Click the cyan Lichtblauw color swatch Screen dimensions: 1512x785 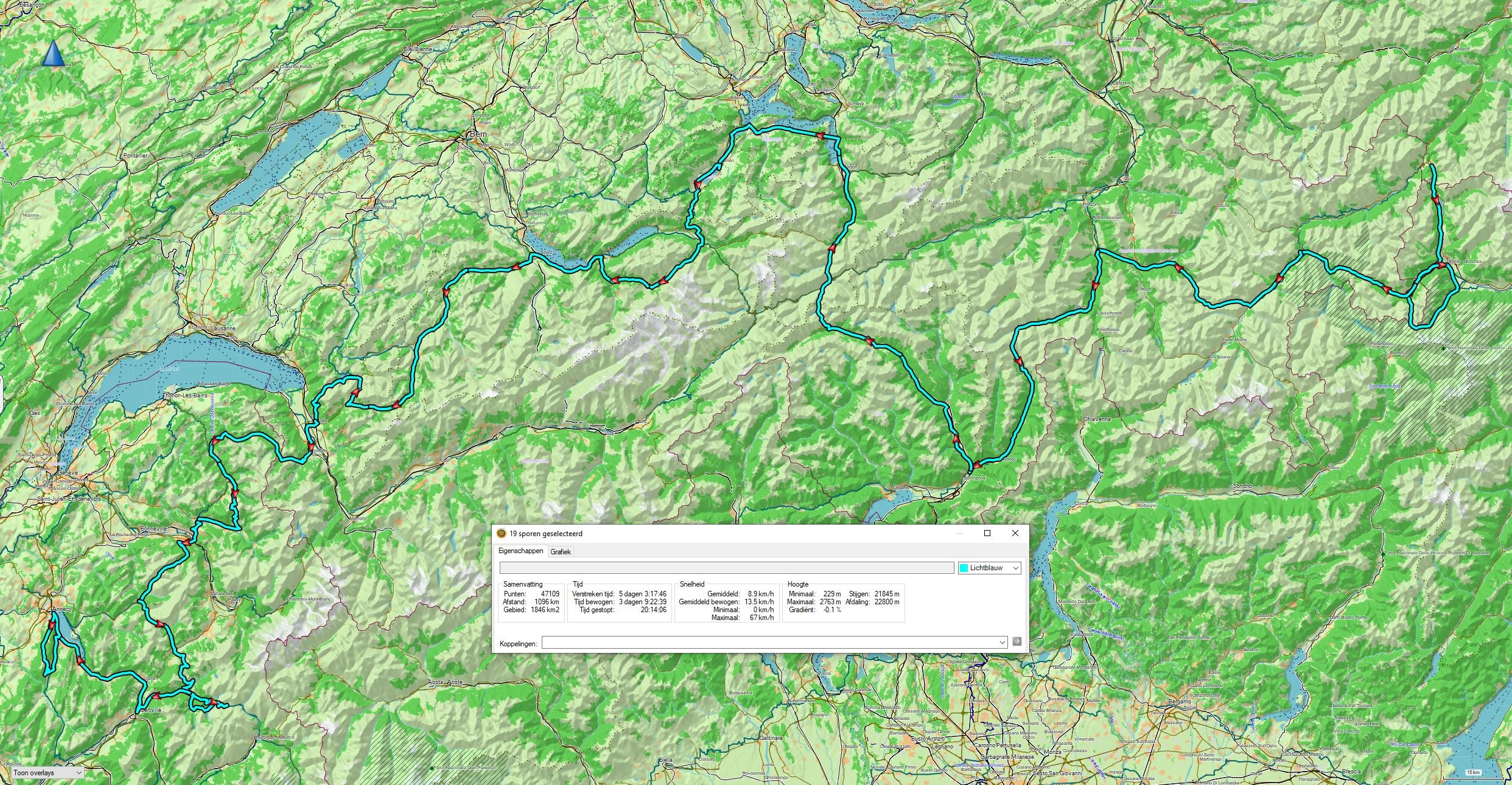click(964, 568)
